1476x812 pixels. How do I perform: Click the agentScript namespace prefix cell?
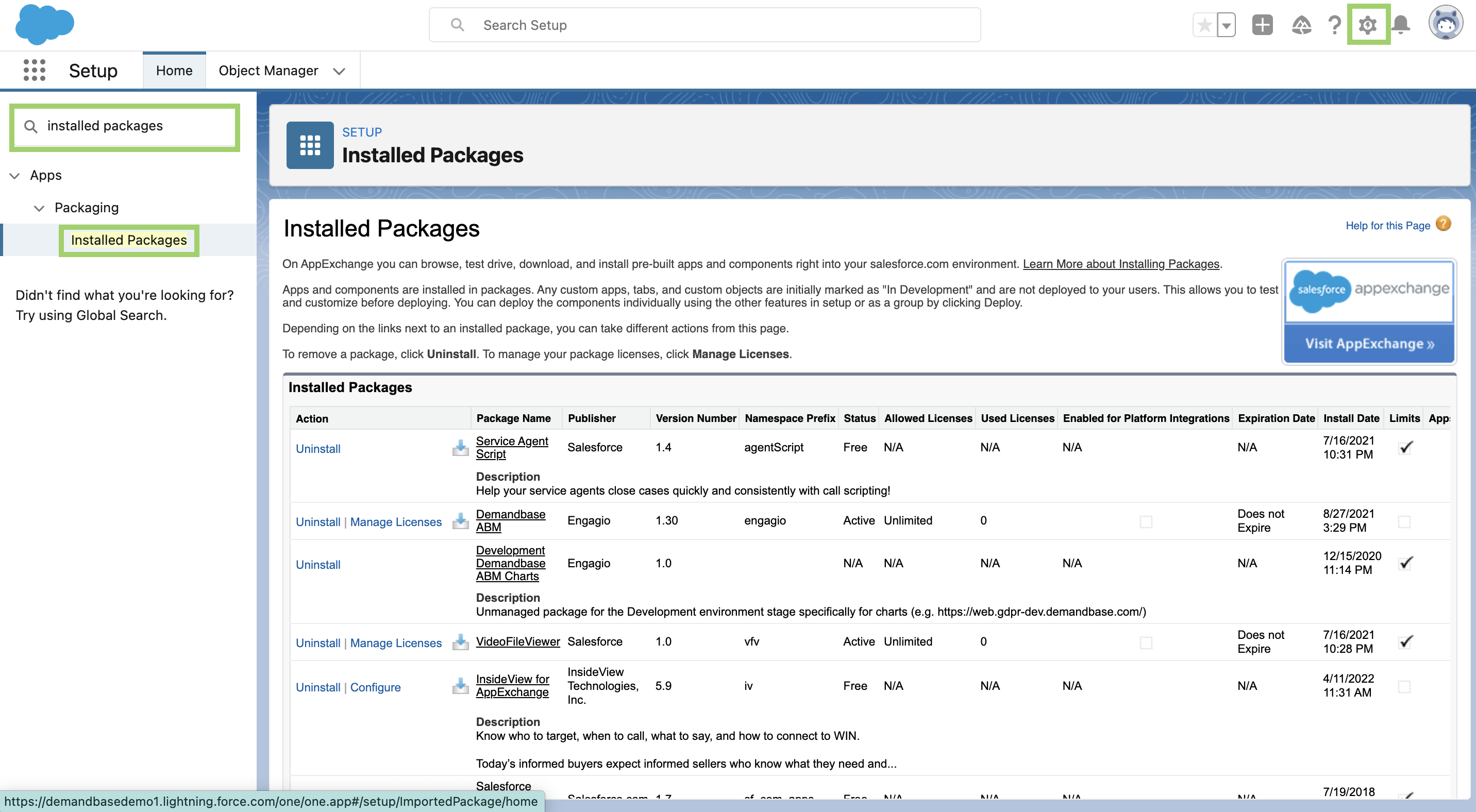pyautogui.click(x=774, y=447)
